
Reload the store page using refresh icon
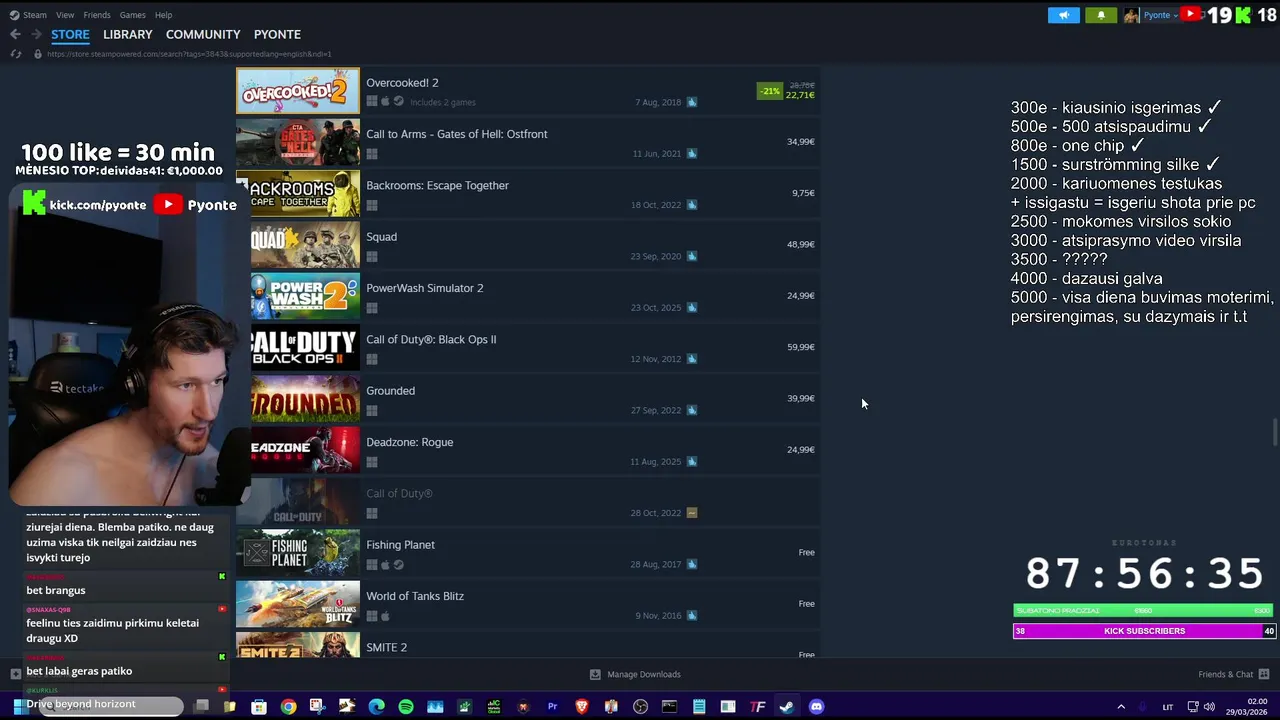tap(15, 54)
